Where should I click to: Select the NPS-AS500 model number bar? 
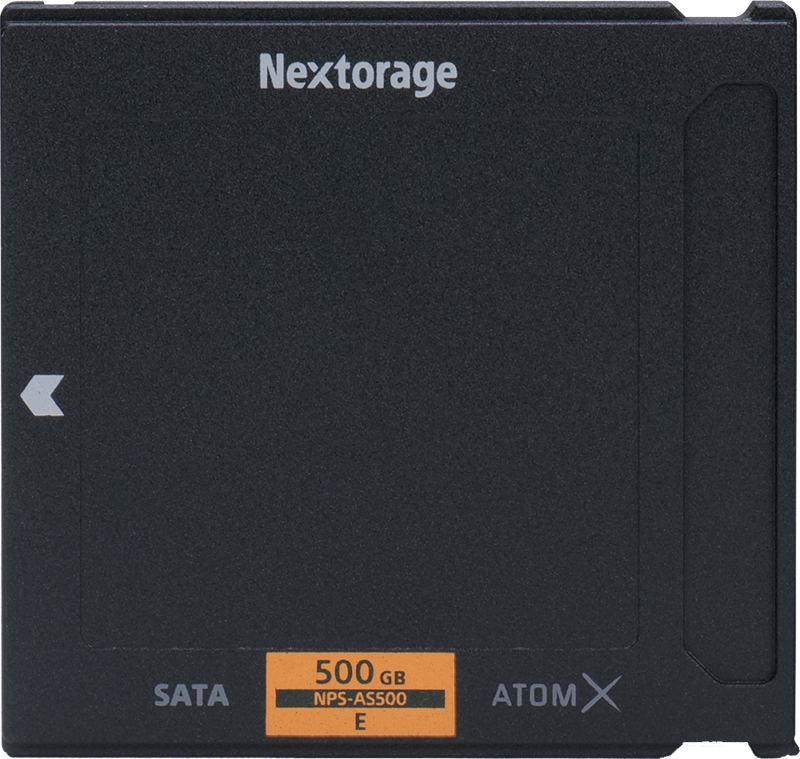[360, 699]
